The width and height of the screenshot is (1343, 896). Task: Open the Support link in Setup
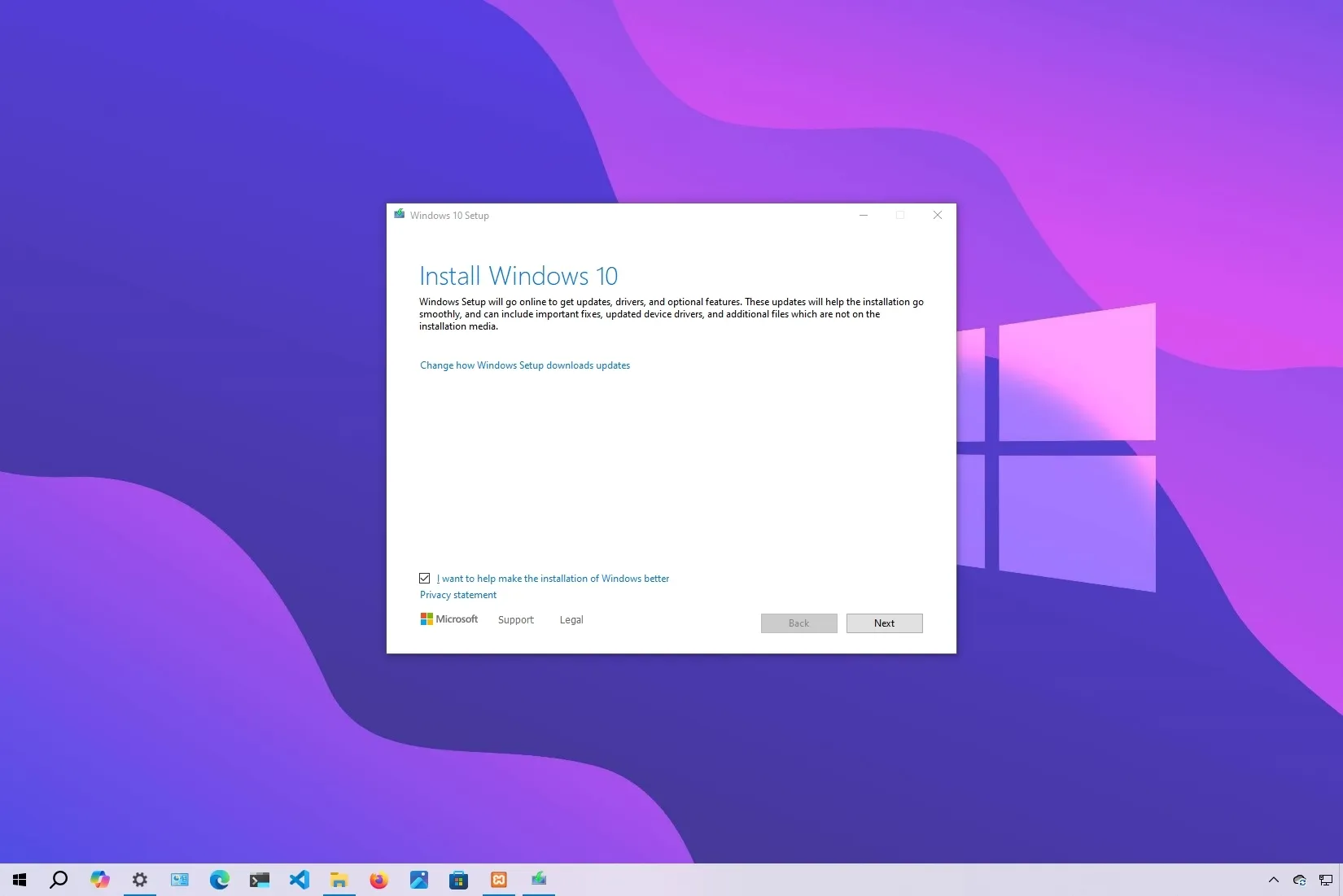point(516,620)
